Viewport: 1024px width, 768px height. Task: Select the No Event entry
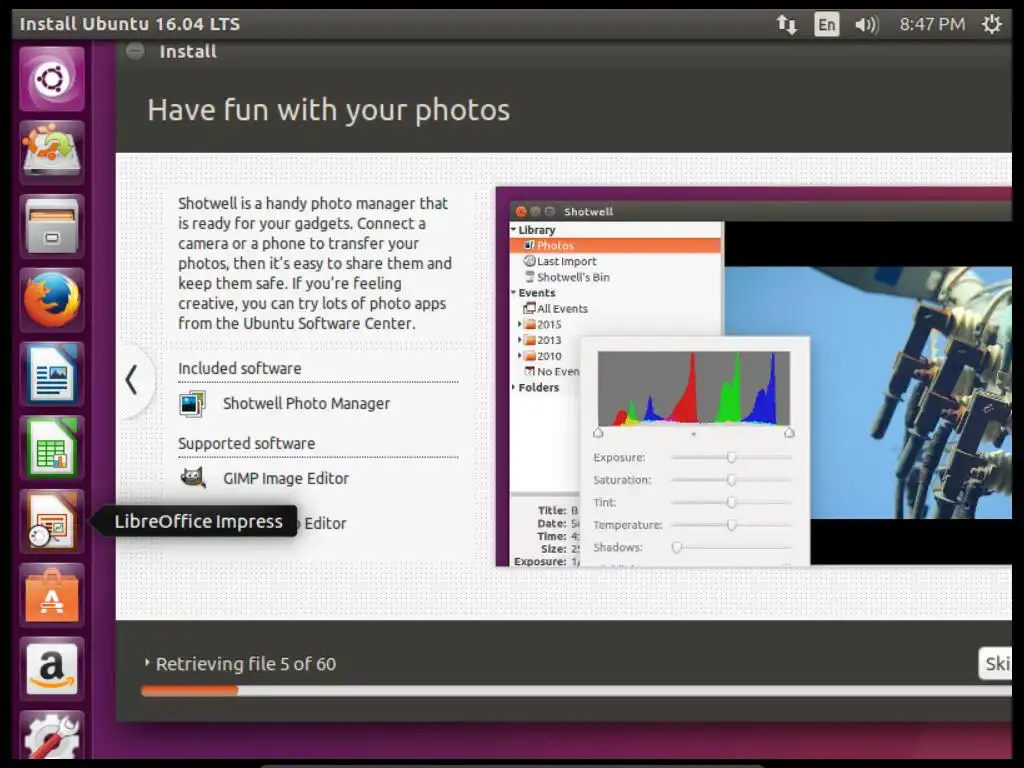point(552,371)
